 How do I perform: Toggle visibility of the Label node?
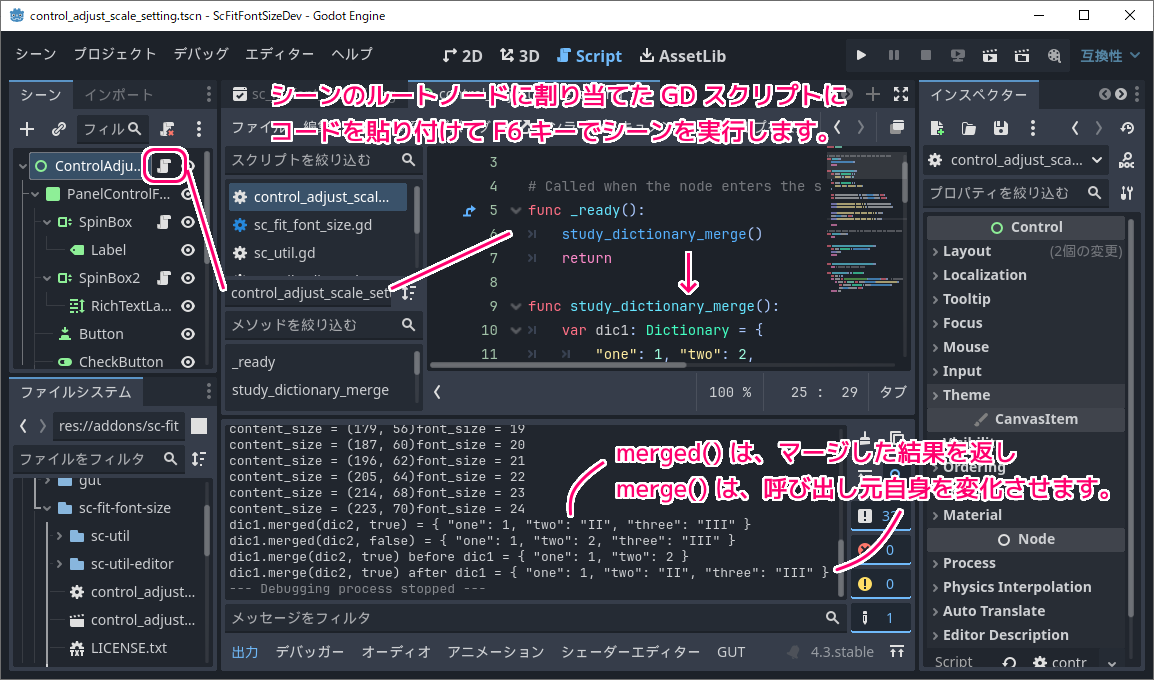point(187,250)
